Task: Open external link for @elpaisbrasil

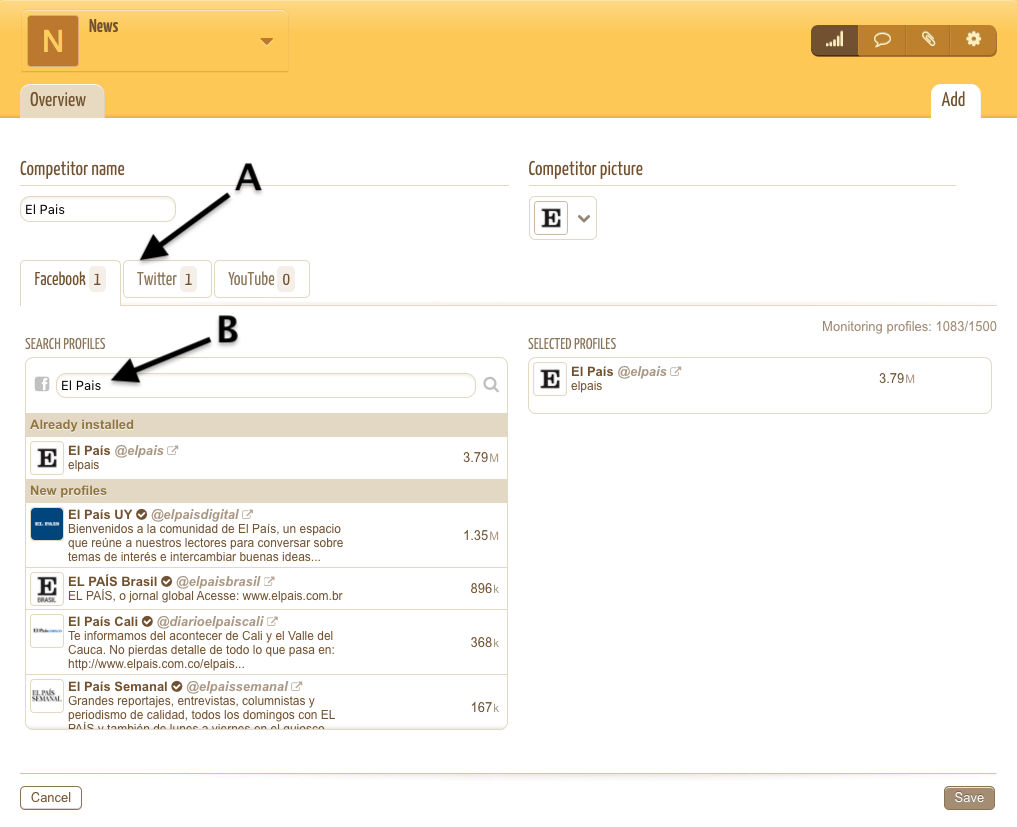Action: 269,582
